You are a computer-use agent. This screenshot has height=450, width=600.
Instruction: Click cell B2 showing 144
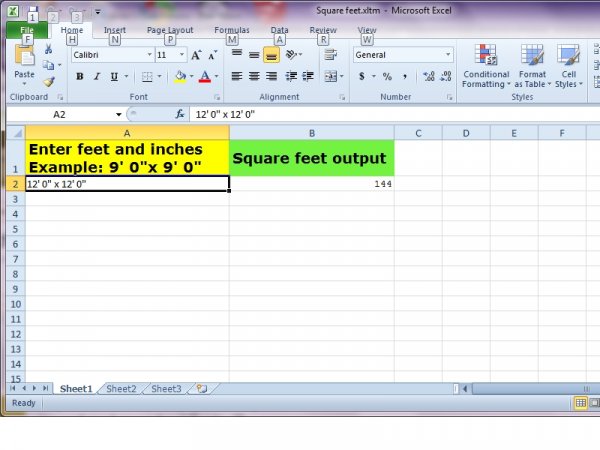tap(312, 184)
